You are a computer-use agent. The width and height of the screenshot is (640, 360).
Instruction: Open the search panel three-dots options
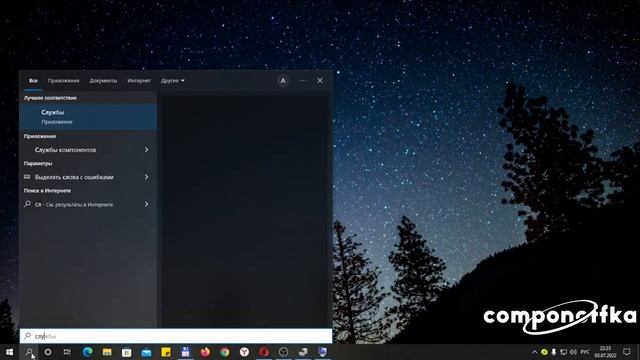click(303, 81)
